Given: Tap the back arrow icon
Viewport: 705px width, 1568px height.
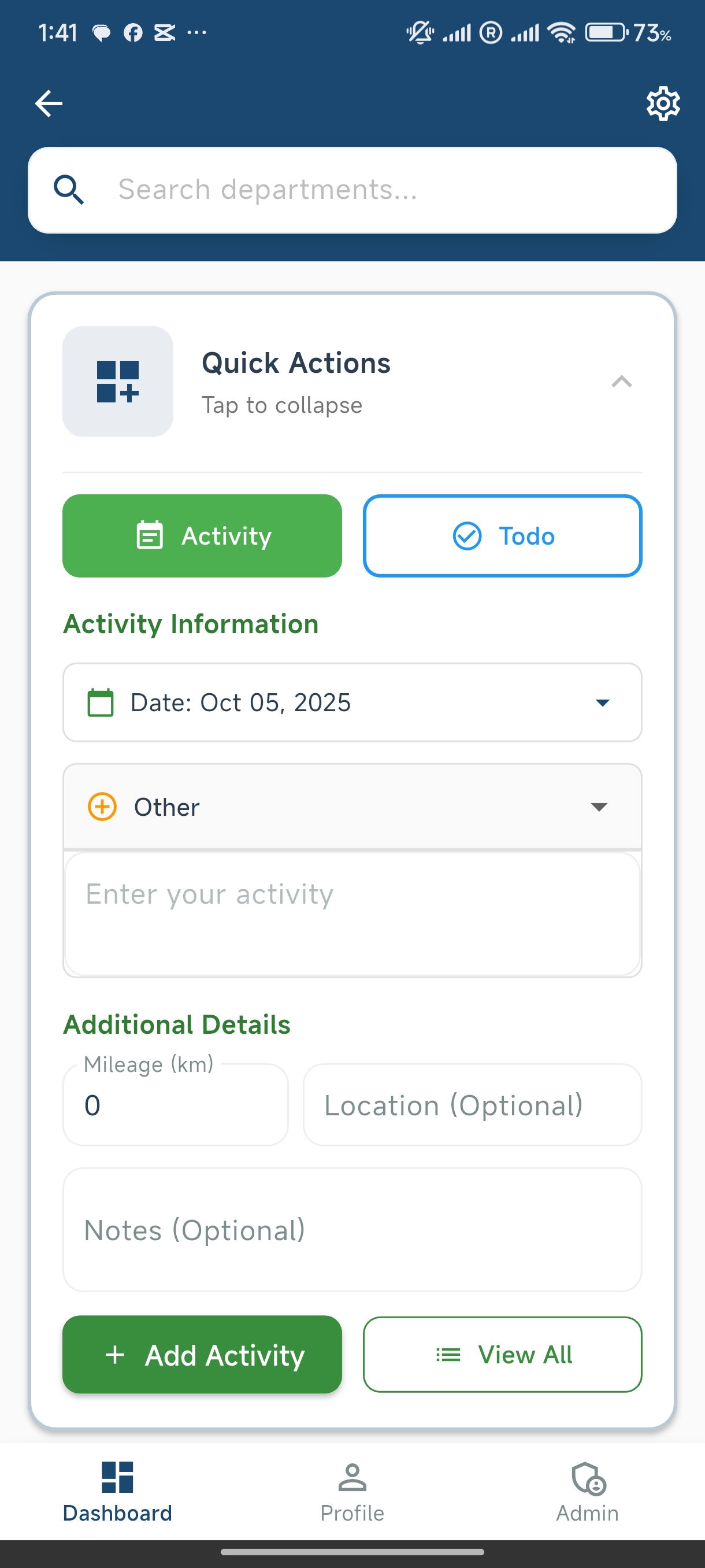Looking at the screenshot, I should tap(49, 103).
